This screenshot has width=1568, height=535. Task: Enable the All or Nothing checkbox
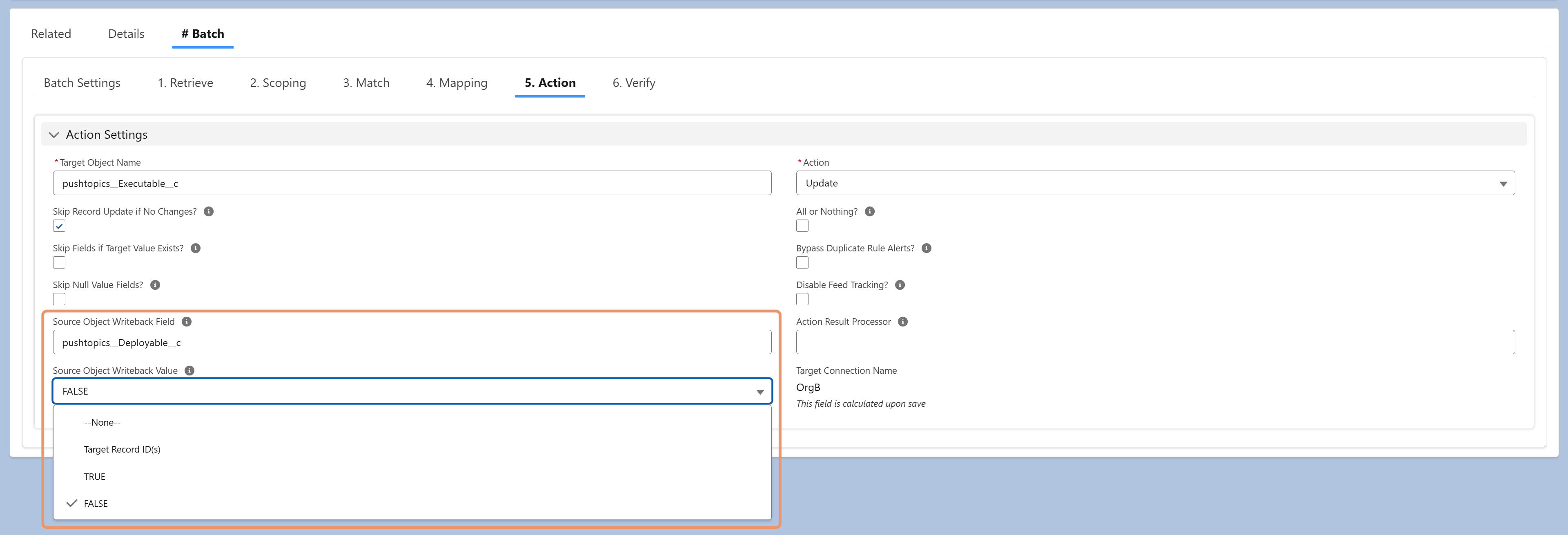click(802, 226)
